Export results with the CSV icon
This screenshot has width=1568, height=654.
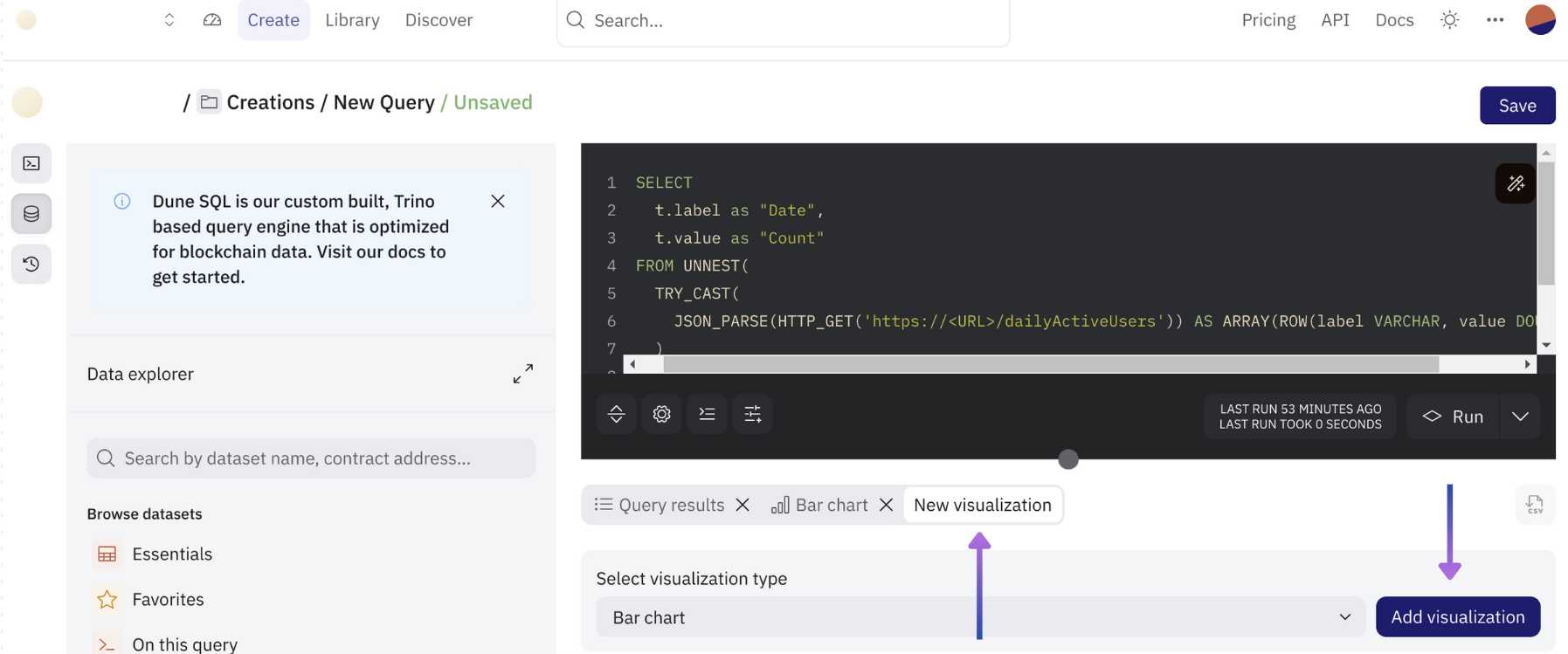coord(1534,505)
